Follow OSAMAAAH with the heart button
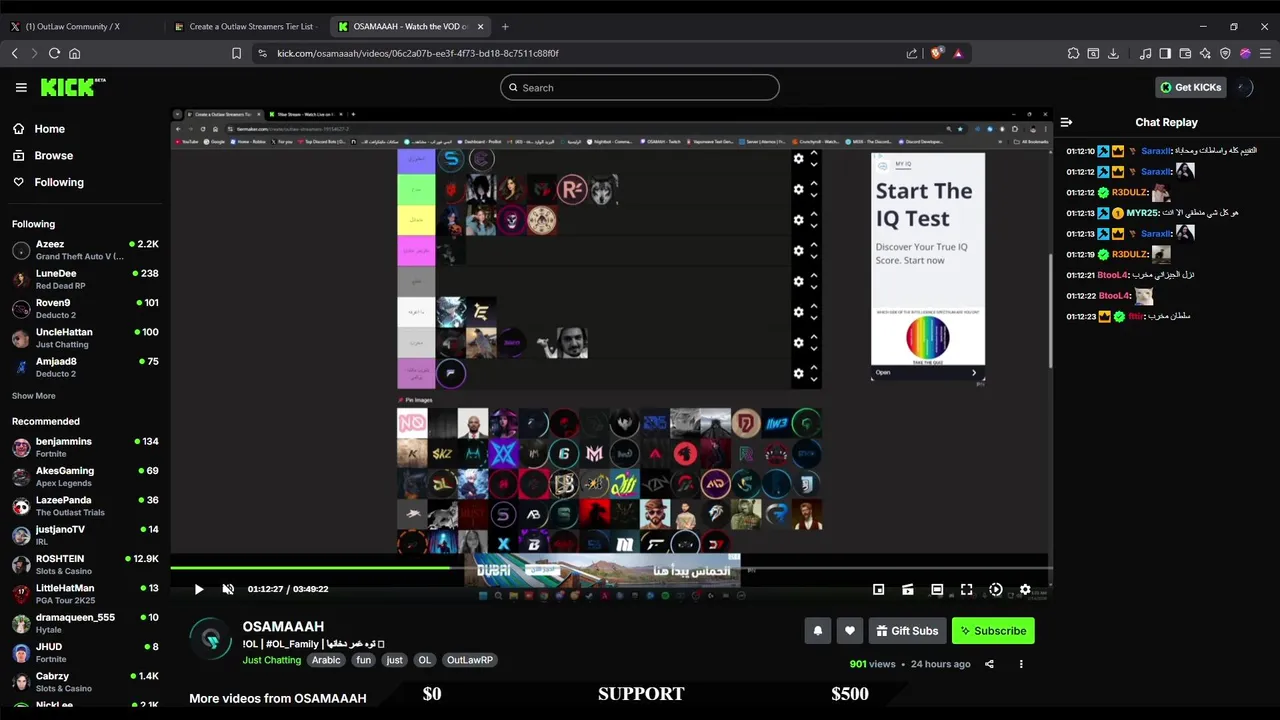This screenshot has width=1280, height=720. (850, 631)
